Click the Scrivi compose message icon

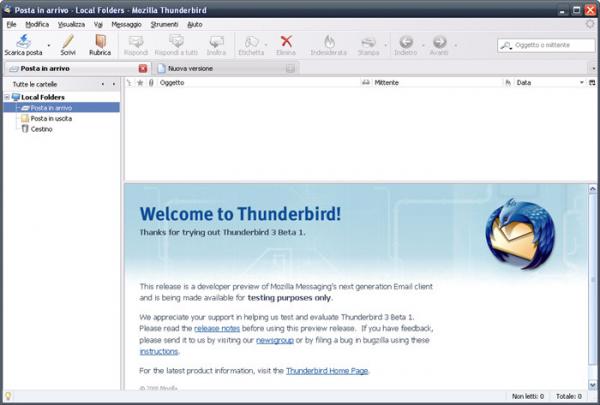coord(68,41)
